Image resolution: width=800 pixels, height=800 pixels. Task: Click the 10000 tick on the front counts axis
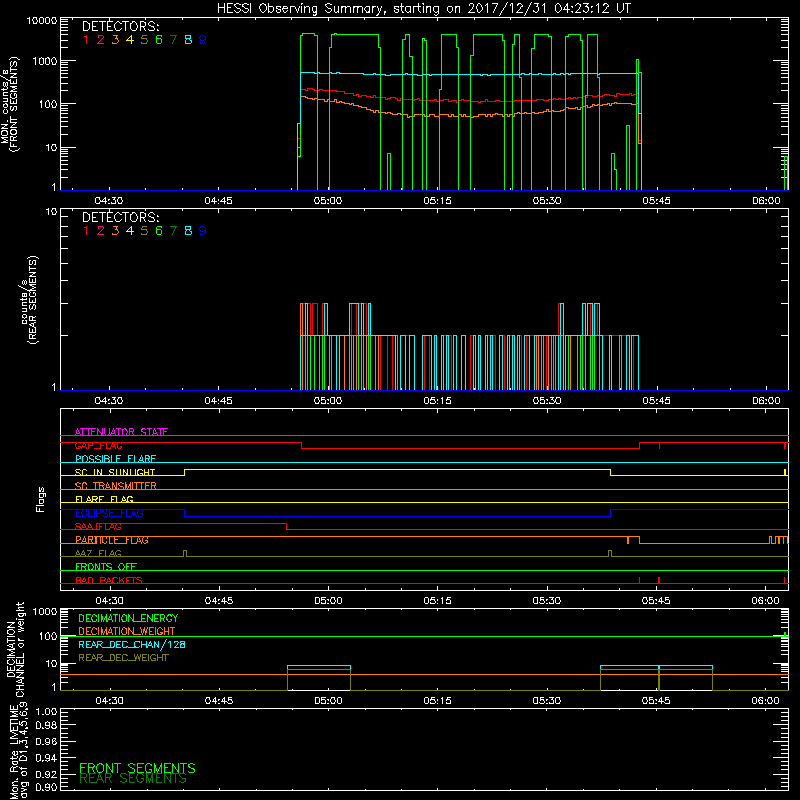pos(42,21)
